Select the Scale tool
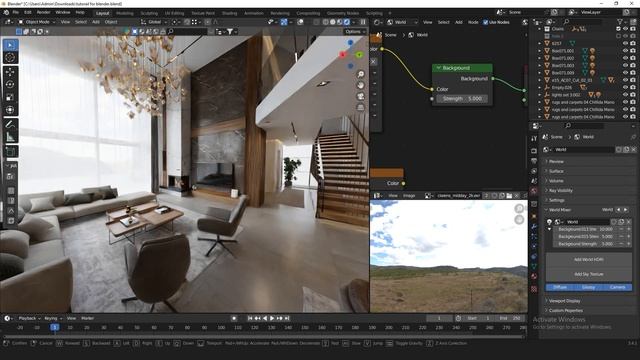This screenshot has height=360, width=640. coord(10,97)
